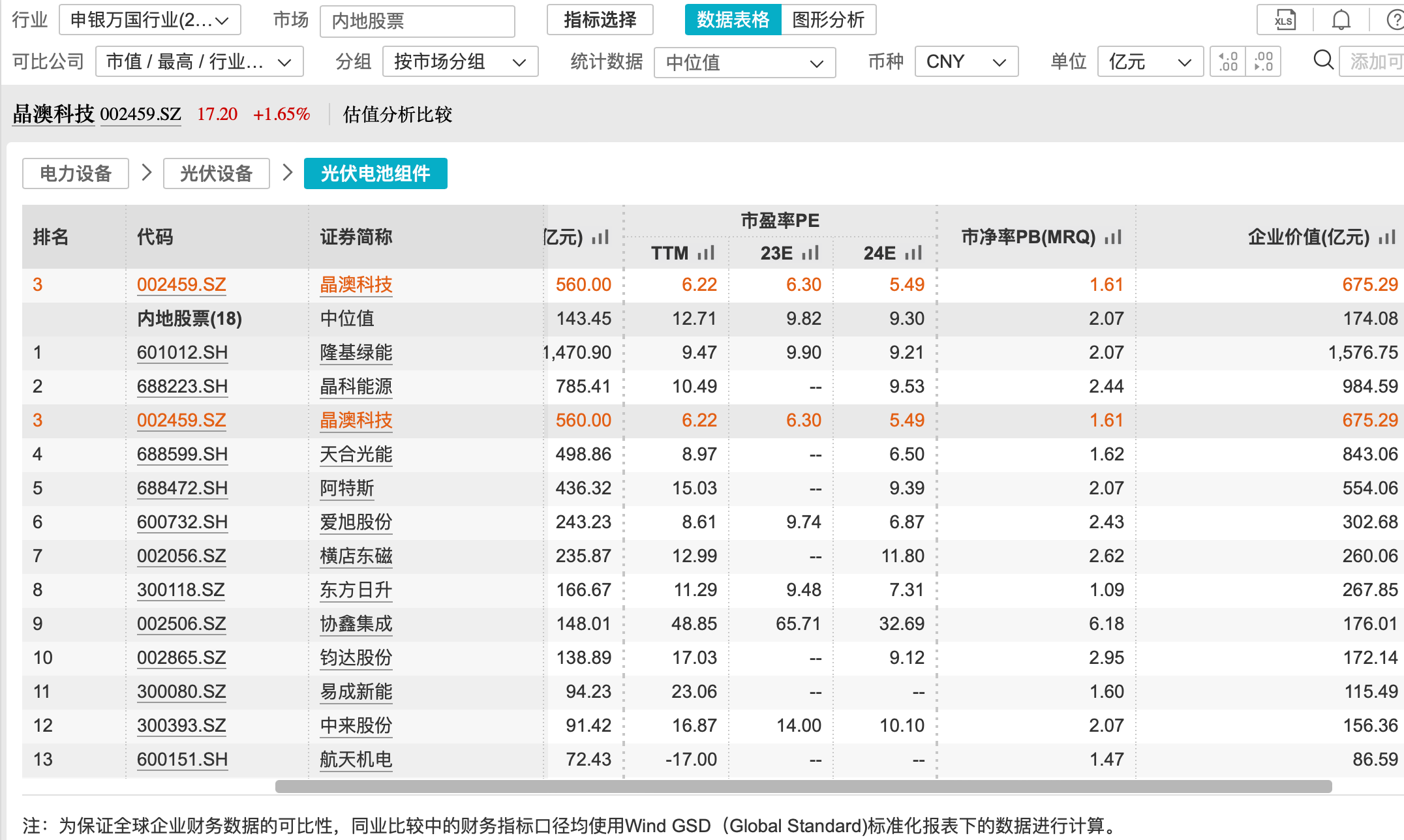The height and width of the screenshot is (840, 1404).
Task: Click the -17.00 PE TTM cell
Action: 691,760
